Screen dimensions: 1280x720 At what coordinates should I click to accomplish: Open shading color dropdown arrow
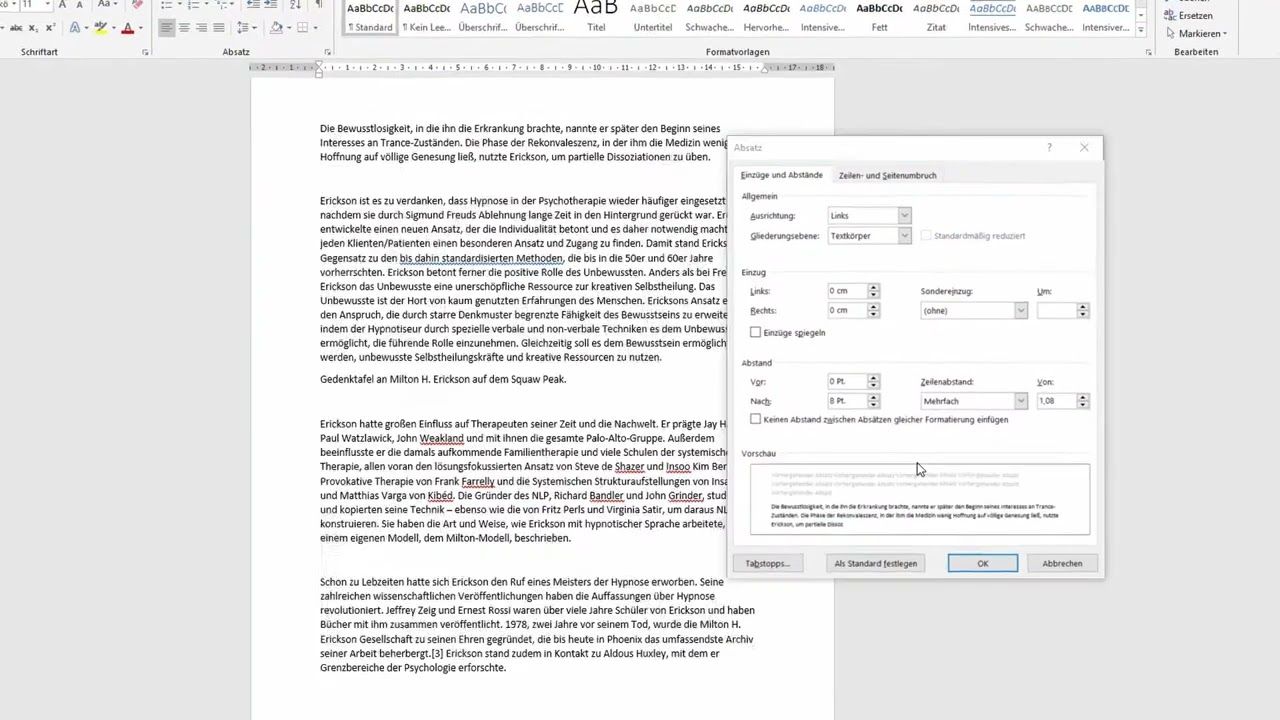point(289,28)
